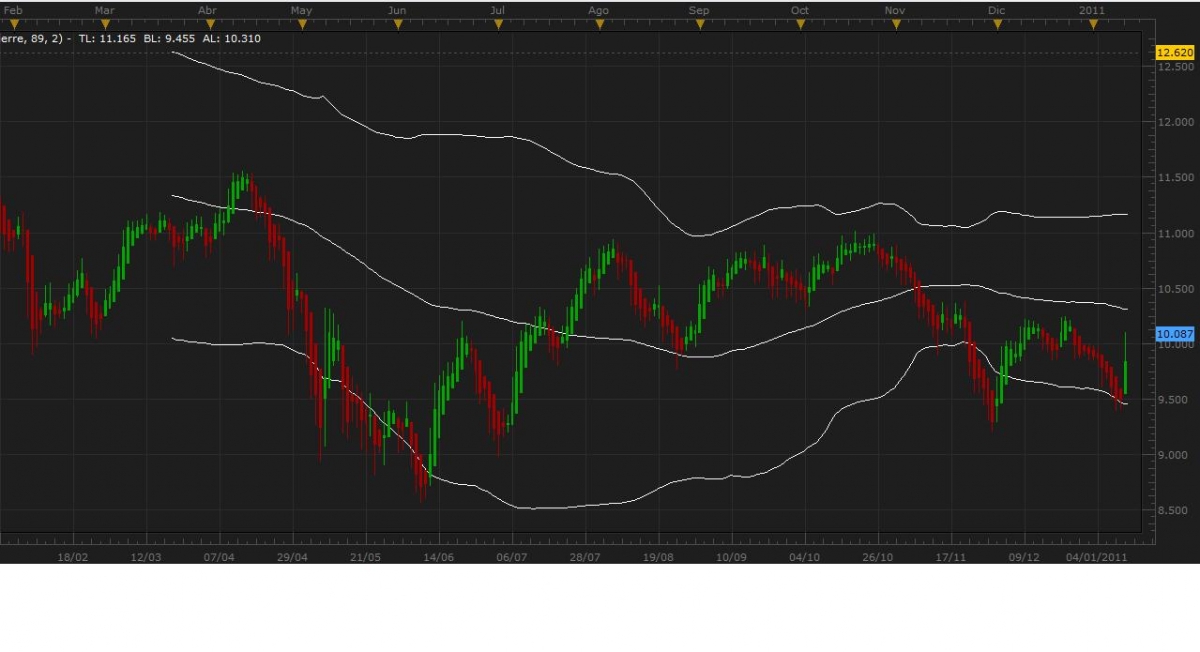
Task: Click the Ago month triangle marker
Action: [x=598, y=23]
